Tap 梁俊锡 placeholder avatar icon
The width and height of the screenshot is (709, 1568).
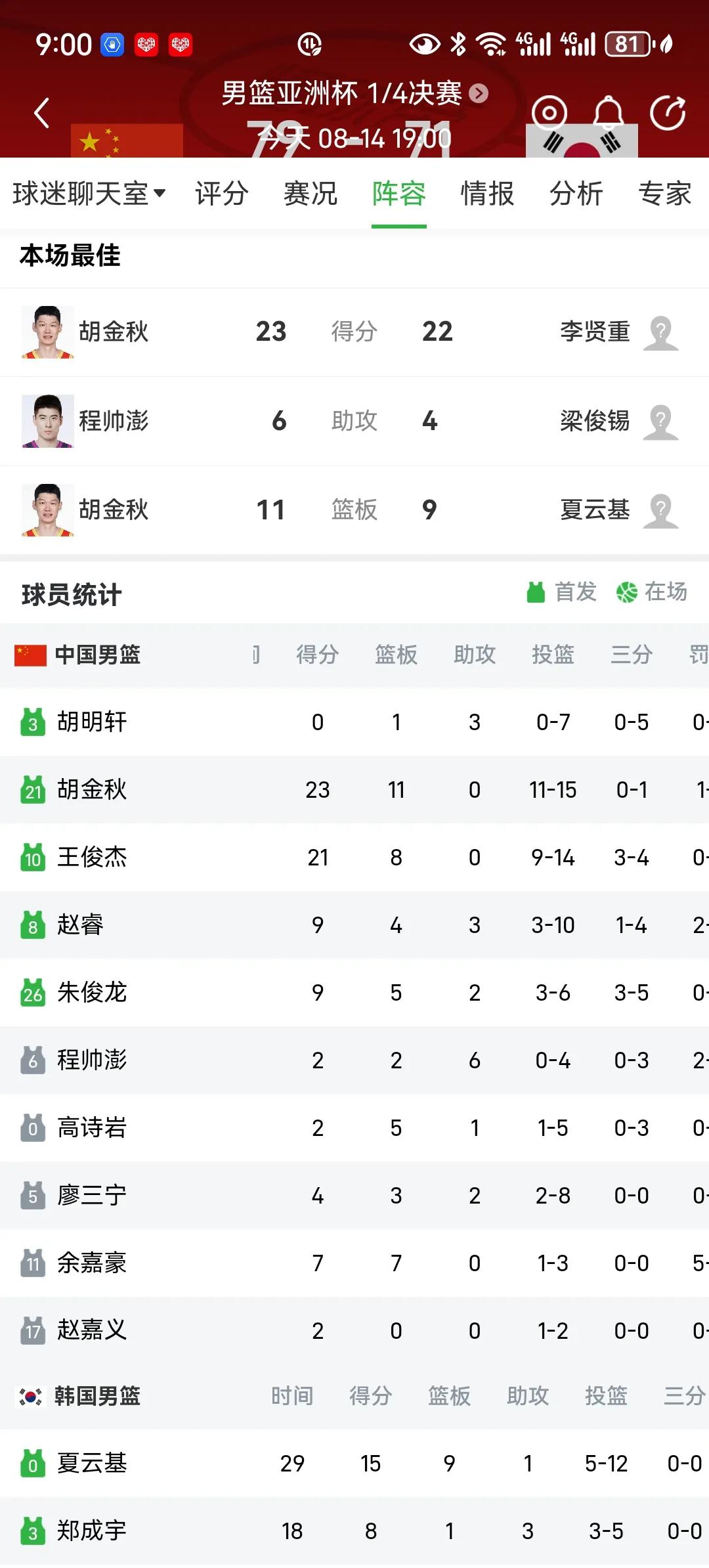coord(660,422)
